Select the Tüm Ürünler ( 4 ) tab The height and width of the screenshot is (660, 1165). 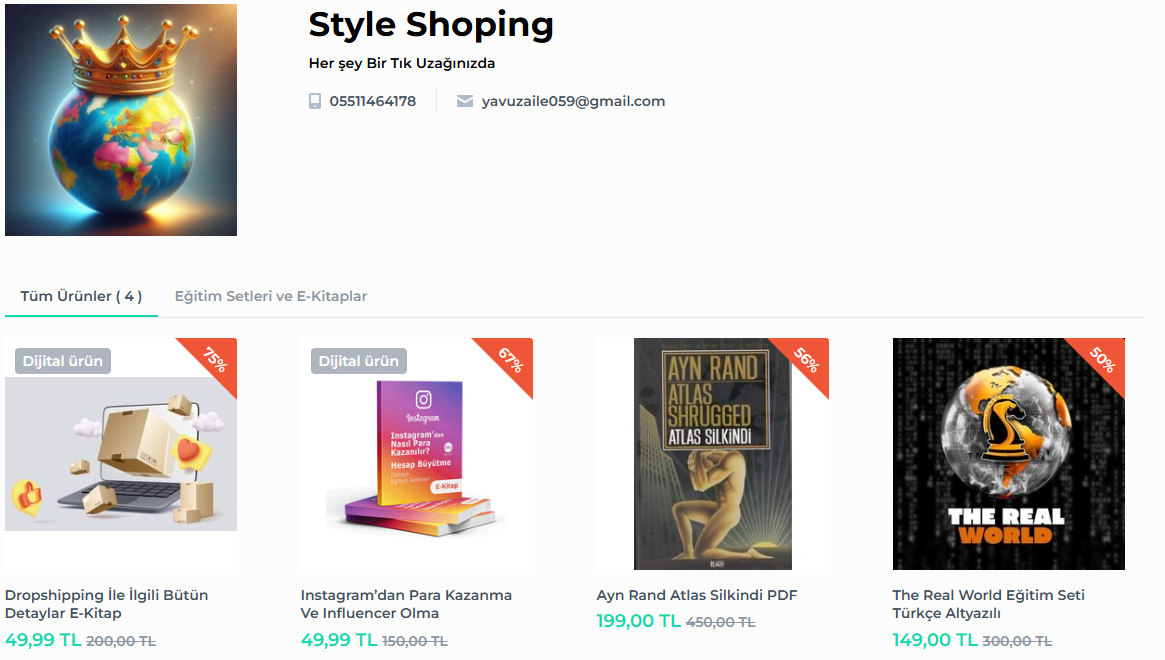pyautogui.click(x=81, y=296)
